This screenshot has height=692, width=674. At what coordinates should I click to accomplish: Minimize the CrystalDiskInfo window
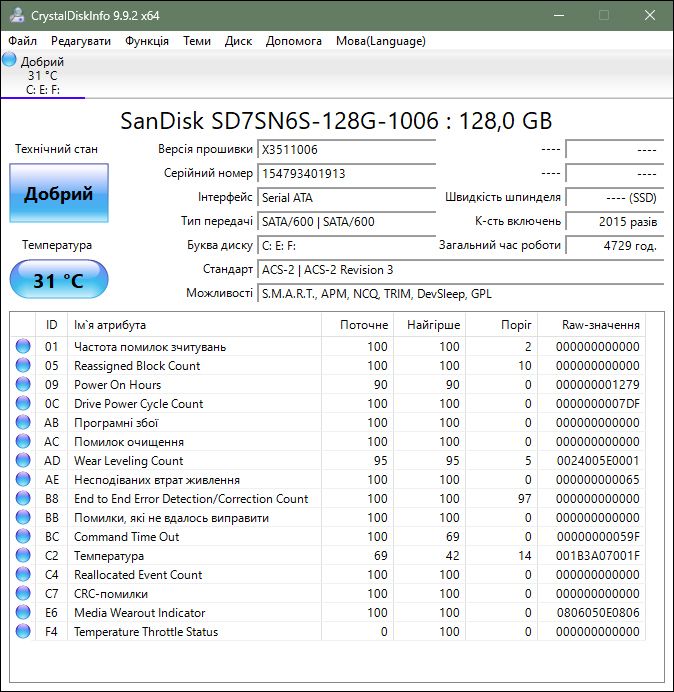pyautogui.click(x=559, y=15)
